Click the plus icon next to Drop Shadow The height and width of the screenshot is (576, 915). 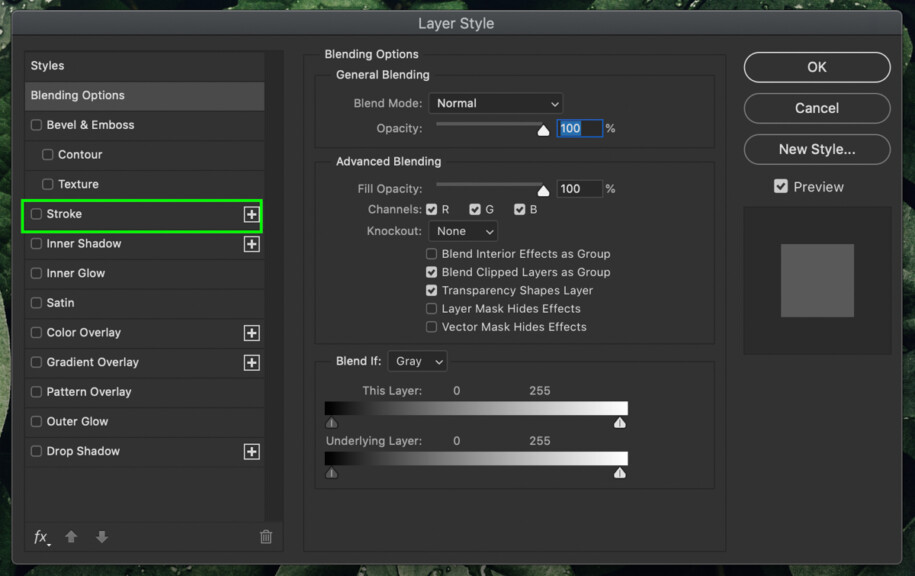(x=252, y=451)
